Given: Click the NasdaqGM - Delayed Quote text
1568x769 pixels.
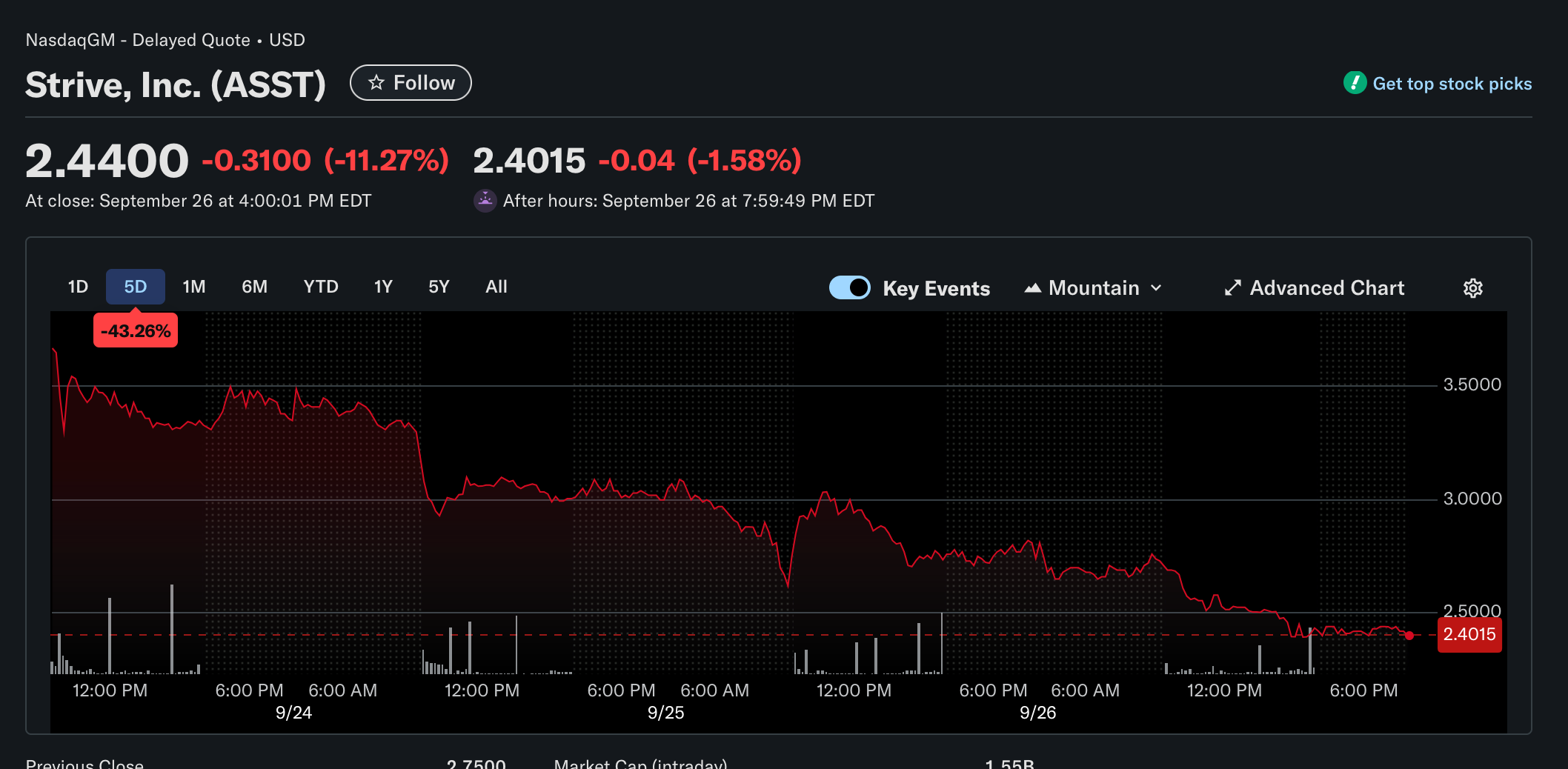Looking at the screenshot, I should pyautogui.click(x=138, y=40).
